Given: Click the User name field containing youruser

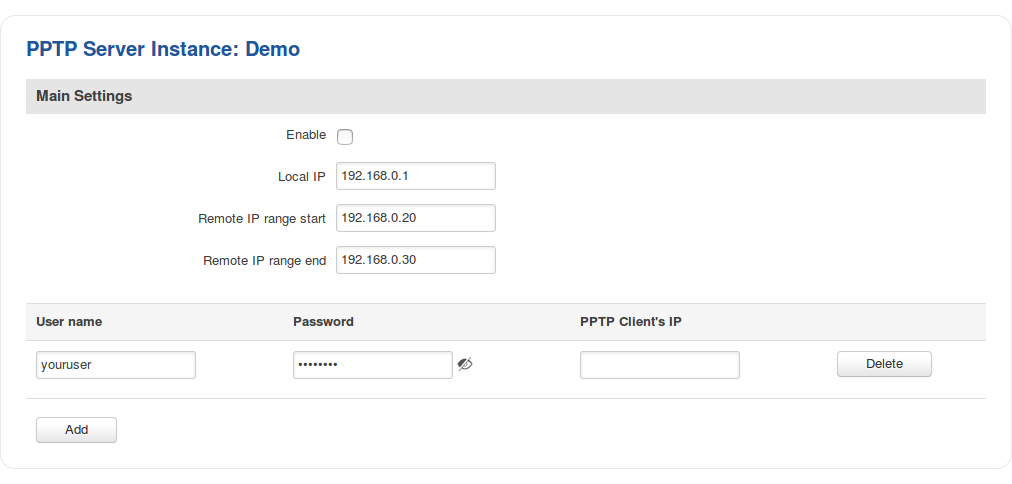Looking at the screenshot, I should point(116,365).
